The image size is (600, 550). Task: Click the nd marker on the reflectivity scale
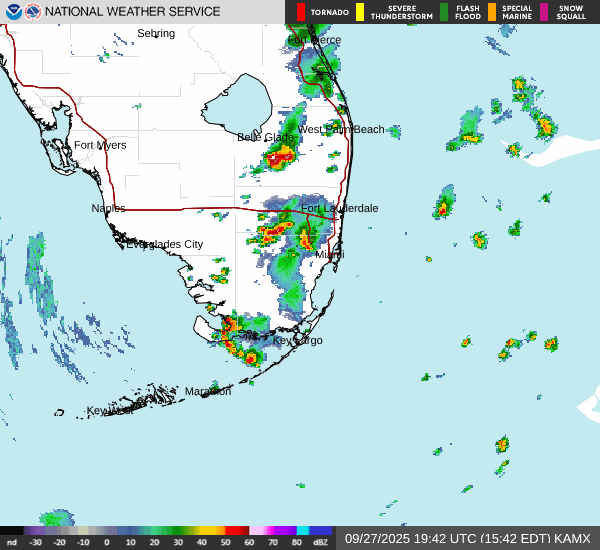[11, 541]
